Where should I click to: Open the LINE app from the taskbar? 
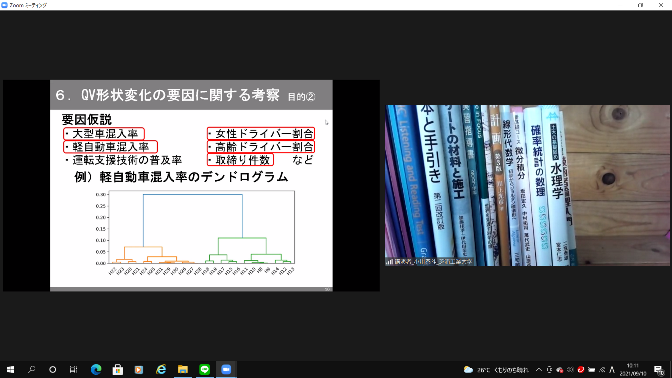point(204,369)
